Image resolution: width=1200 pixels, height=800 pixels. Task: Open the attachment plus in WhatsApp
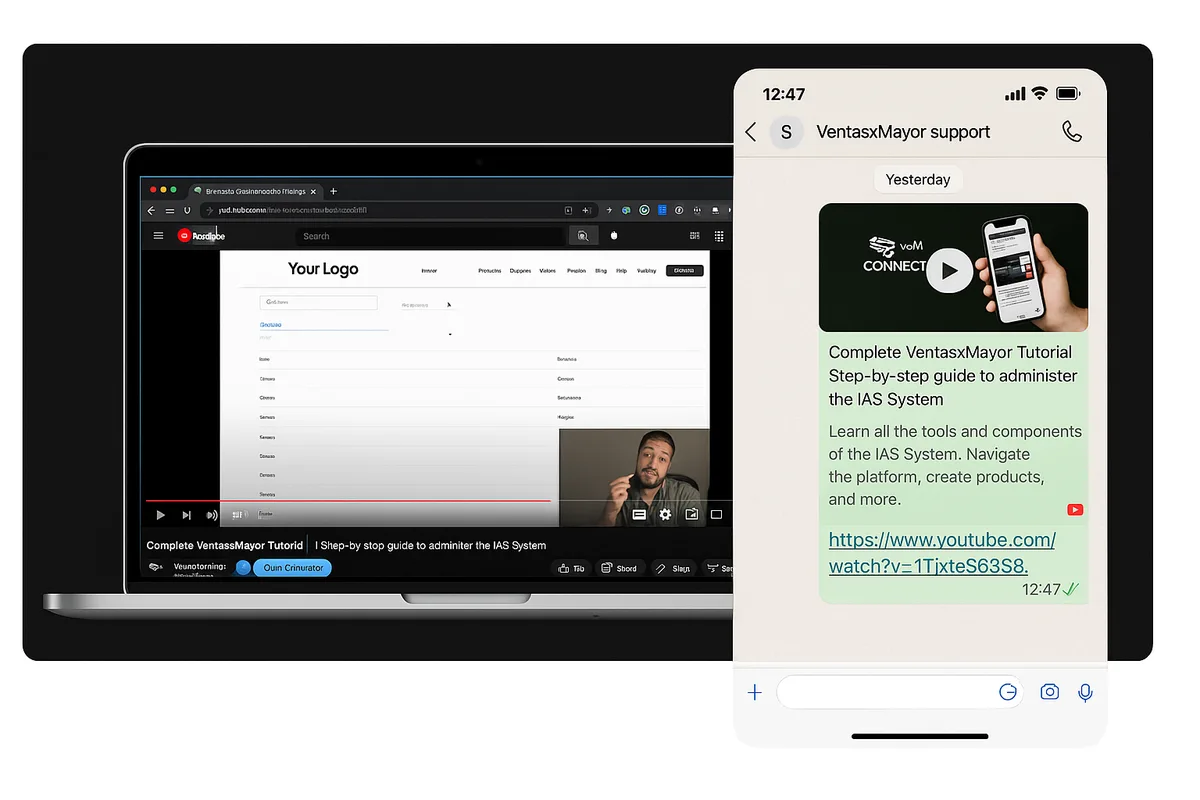pyautogui.click(x=754, y=691)
